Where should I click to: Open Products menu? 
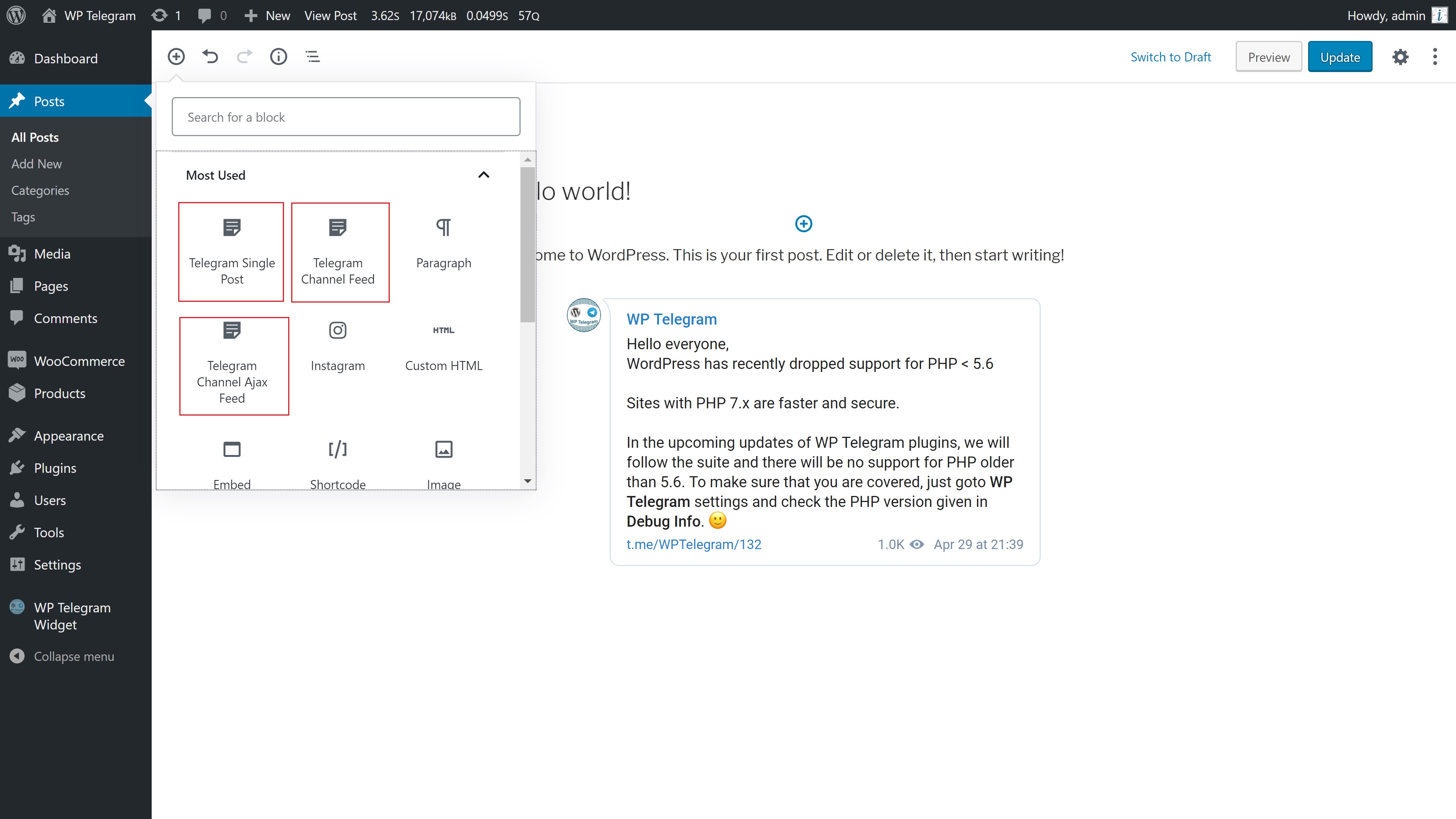(76, 393)
